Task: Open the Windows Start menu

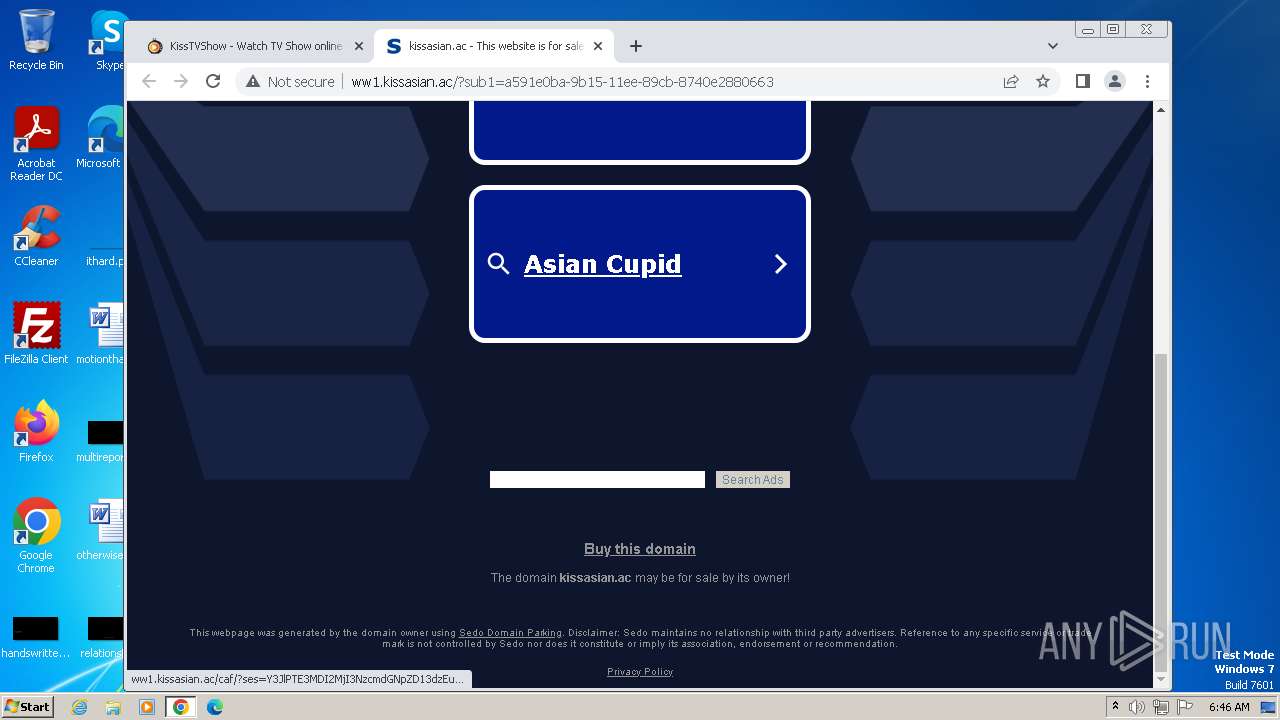Action: 27,706
